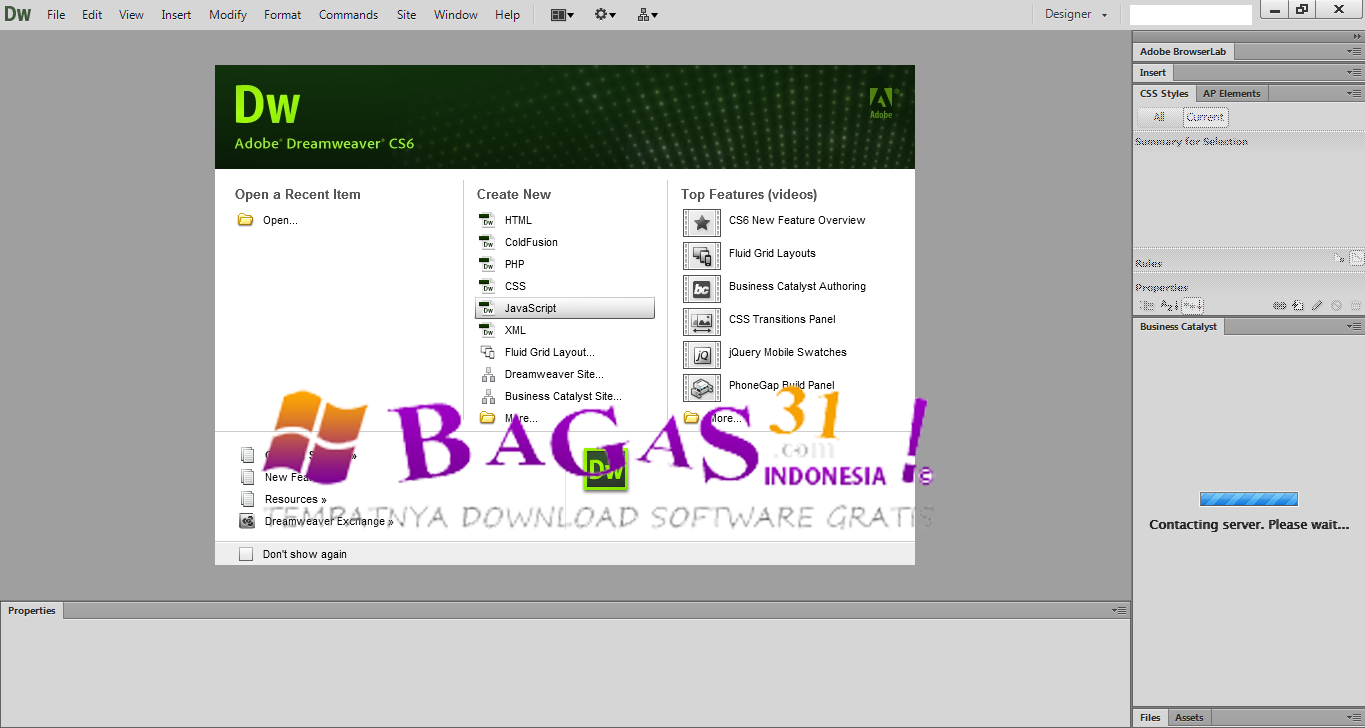Select the Adobe BrowserLab panel tab
The height and width of the screenshot is (728, 1365).
coord(1183,51)
